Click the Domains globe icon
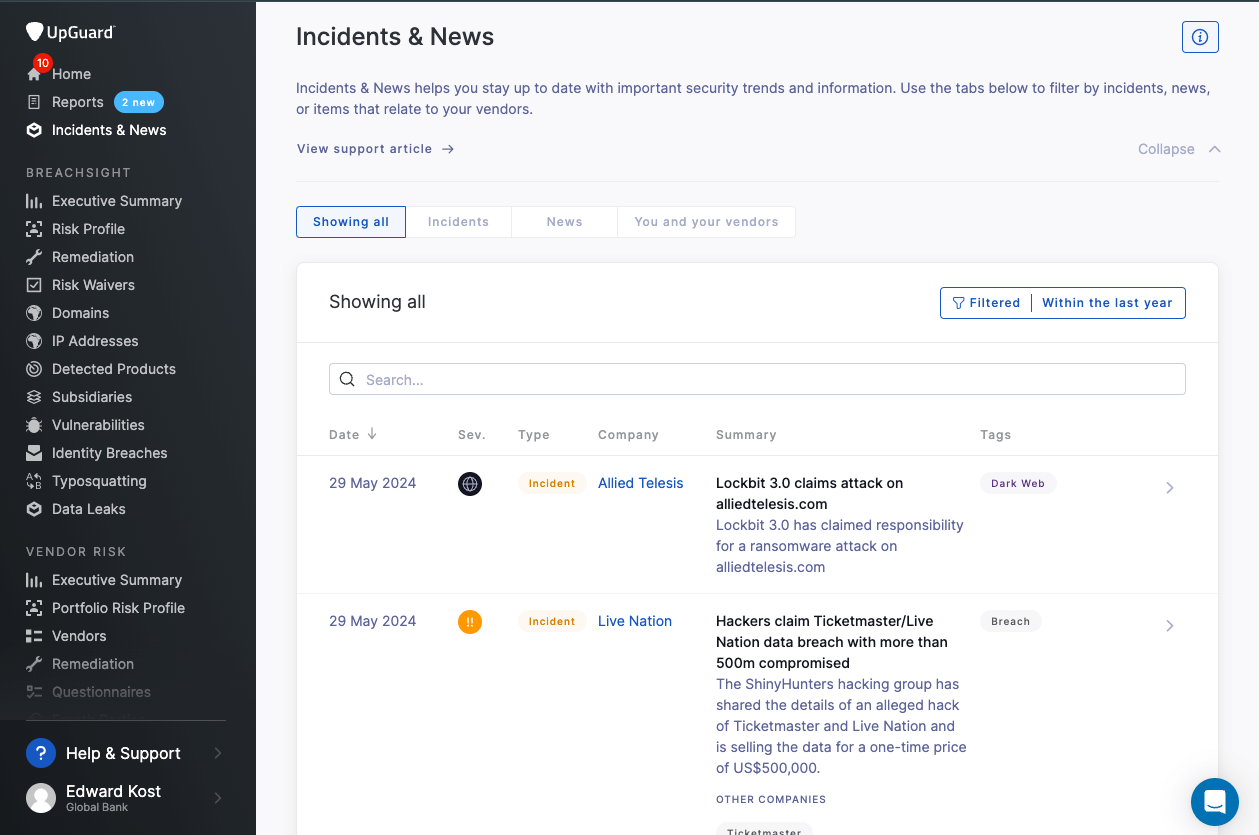 (34, 313)
